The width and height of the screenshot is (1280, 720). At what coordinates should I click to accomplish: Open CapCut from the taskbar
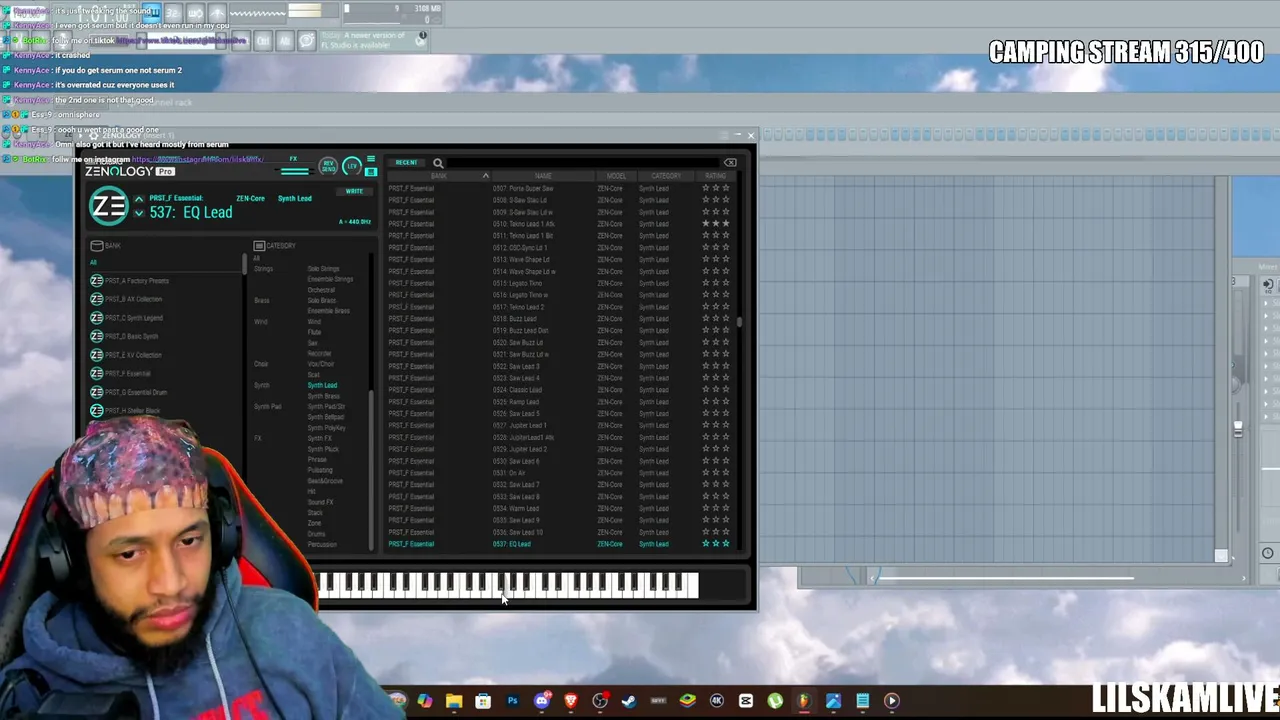746,701
